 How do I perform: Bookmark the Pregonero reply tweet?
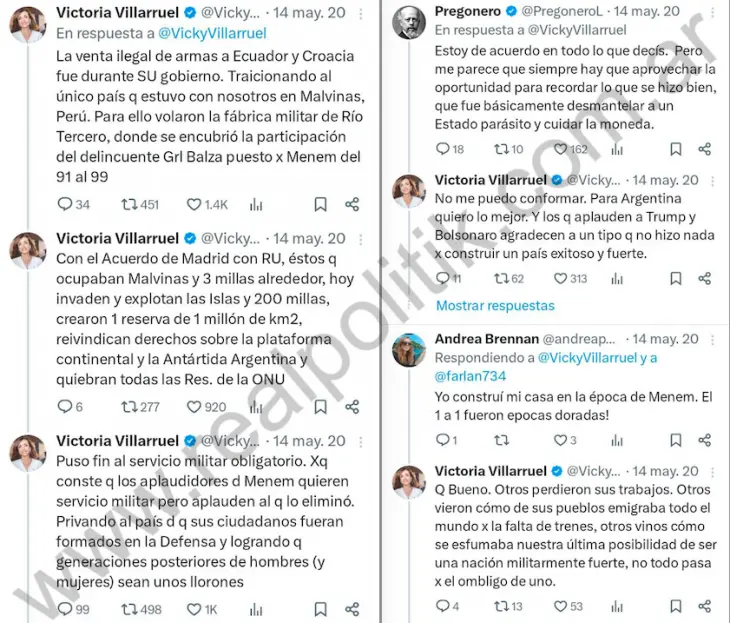676,149
